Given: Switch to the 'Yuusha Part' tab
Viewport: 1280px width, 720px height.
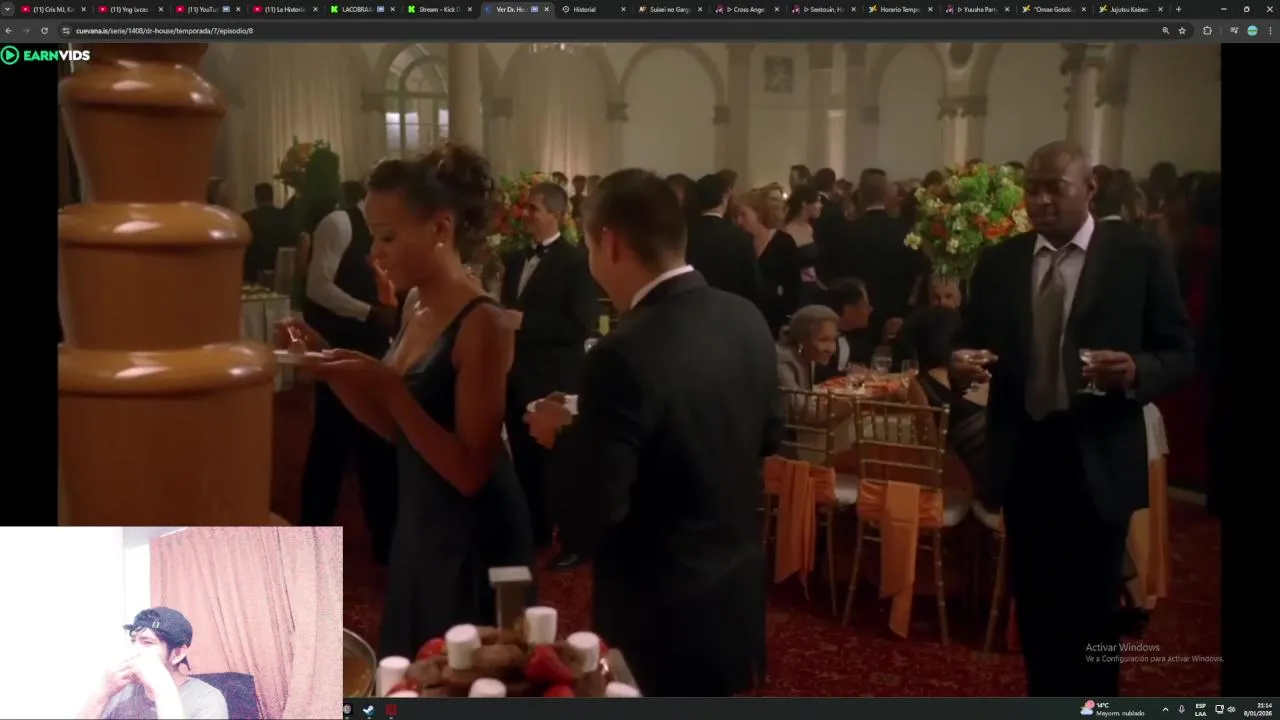Looking at the screenshot, I should tap(979, 9).
